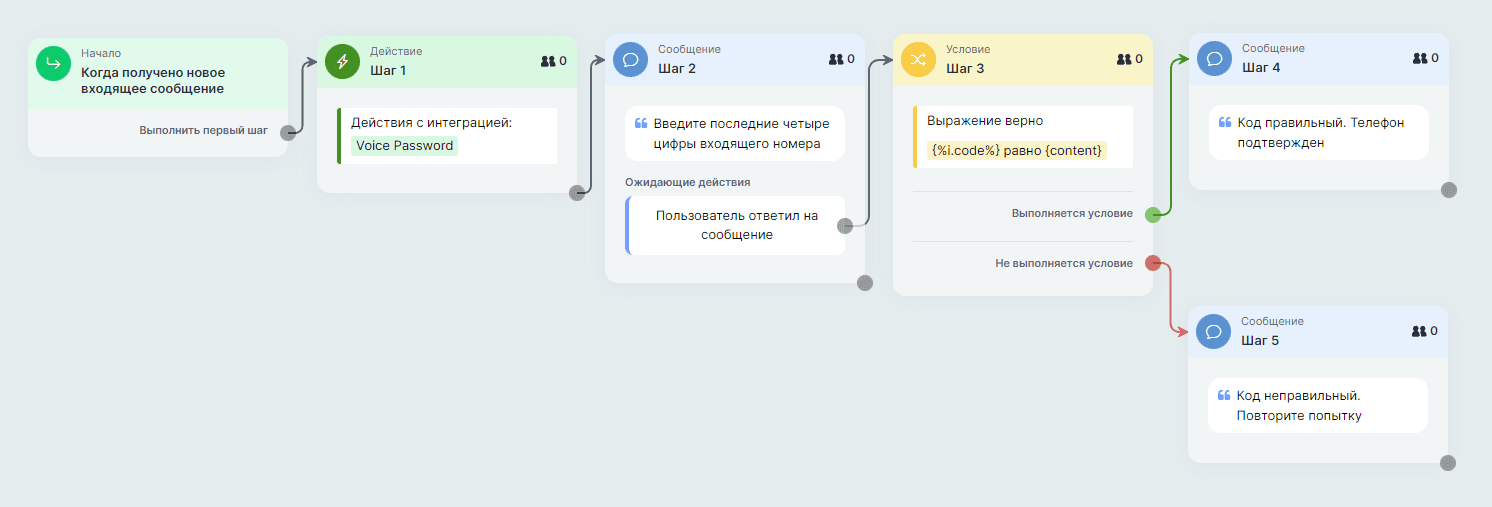Screen dimensions: 1492x507
Task: Click the lightning bolt action icon of Шаг 1
Action: (x=342, y=61)
